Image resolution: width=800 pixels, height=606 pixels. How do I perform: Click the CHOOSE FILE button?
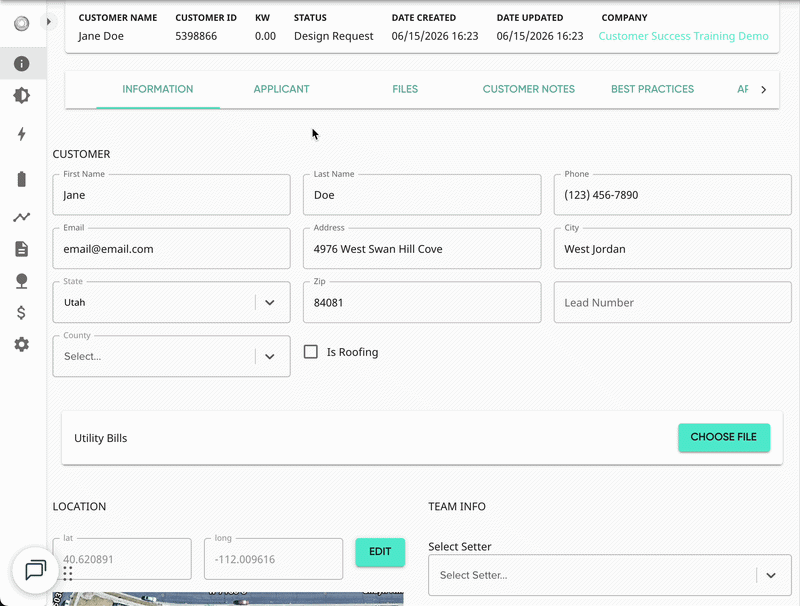coord(723,437)
